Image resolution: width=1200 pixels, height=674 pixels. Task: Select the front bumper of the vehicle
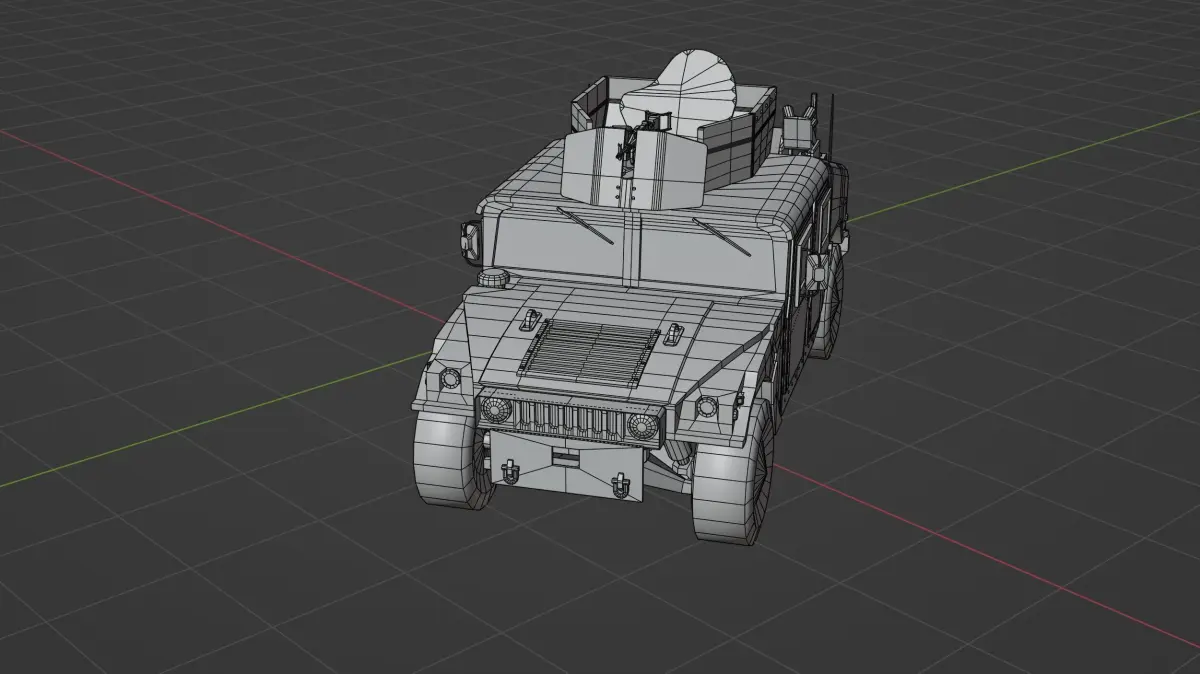pyautogui.click(x=568, y=464)
